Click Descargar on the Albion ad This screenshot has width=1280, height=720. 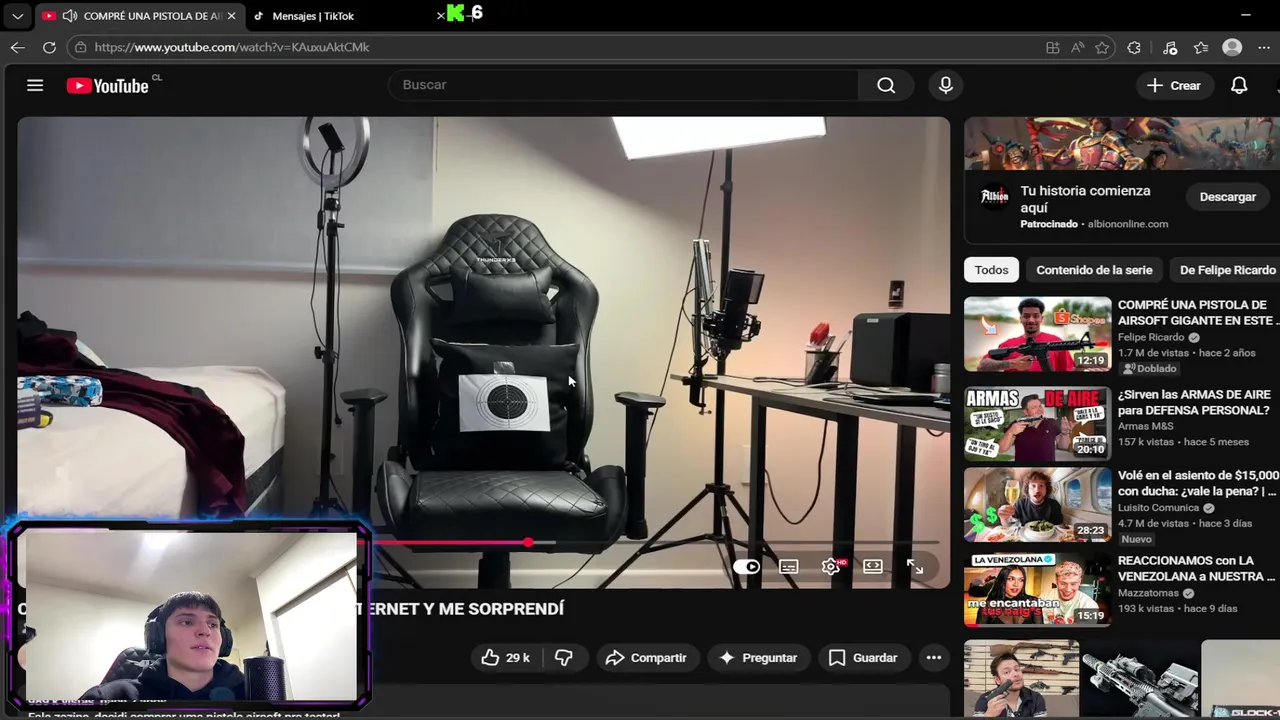(1227, 197)
